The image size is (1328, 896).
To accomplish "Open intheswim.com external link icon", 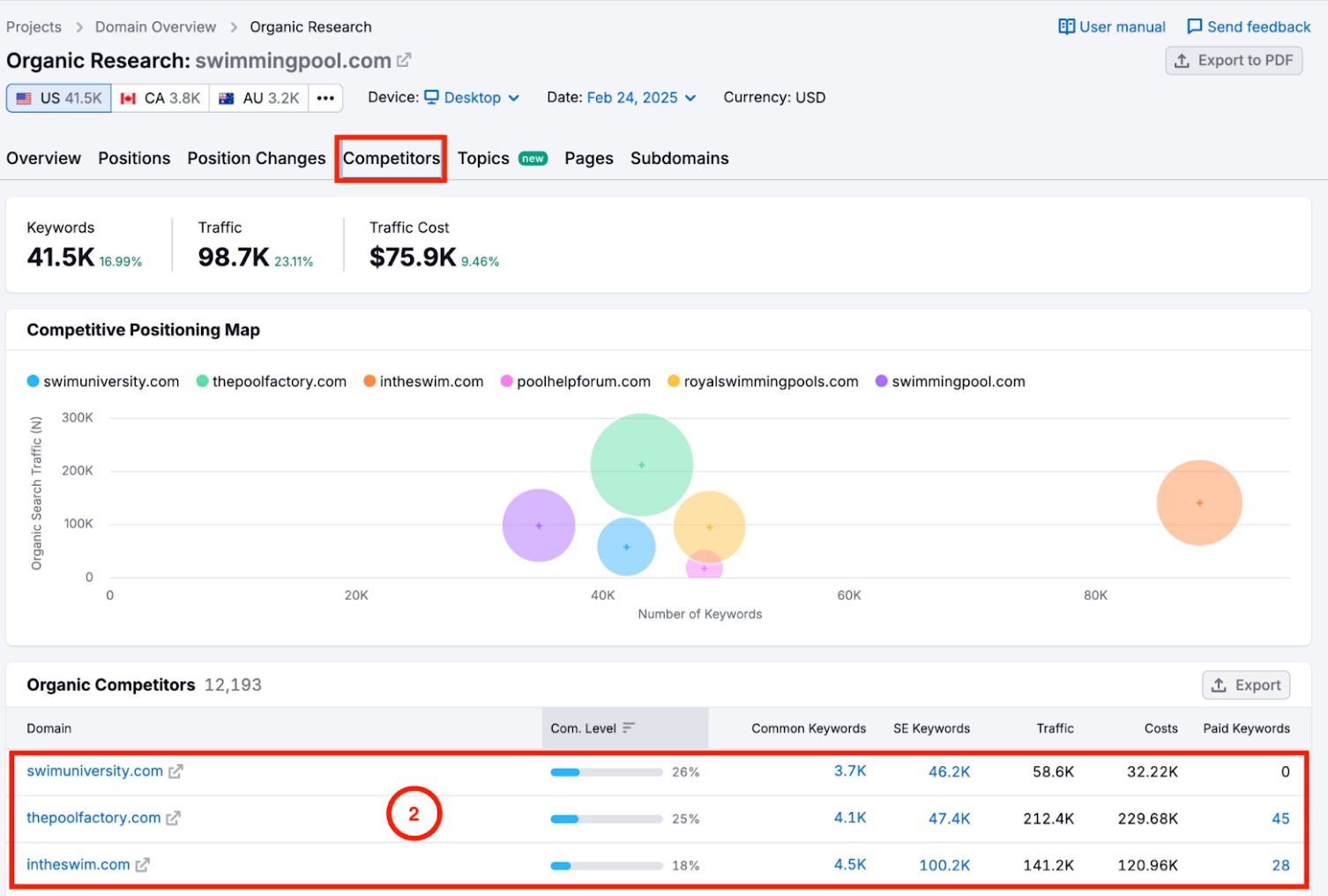I will coord(142,865).
